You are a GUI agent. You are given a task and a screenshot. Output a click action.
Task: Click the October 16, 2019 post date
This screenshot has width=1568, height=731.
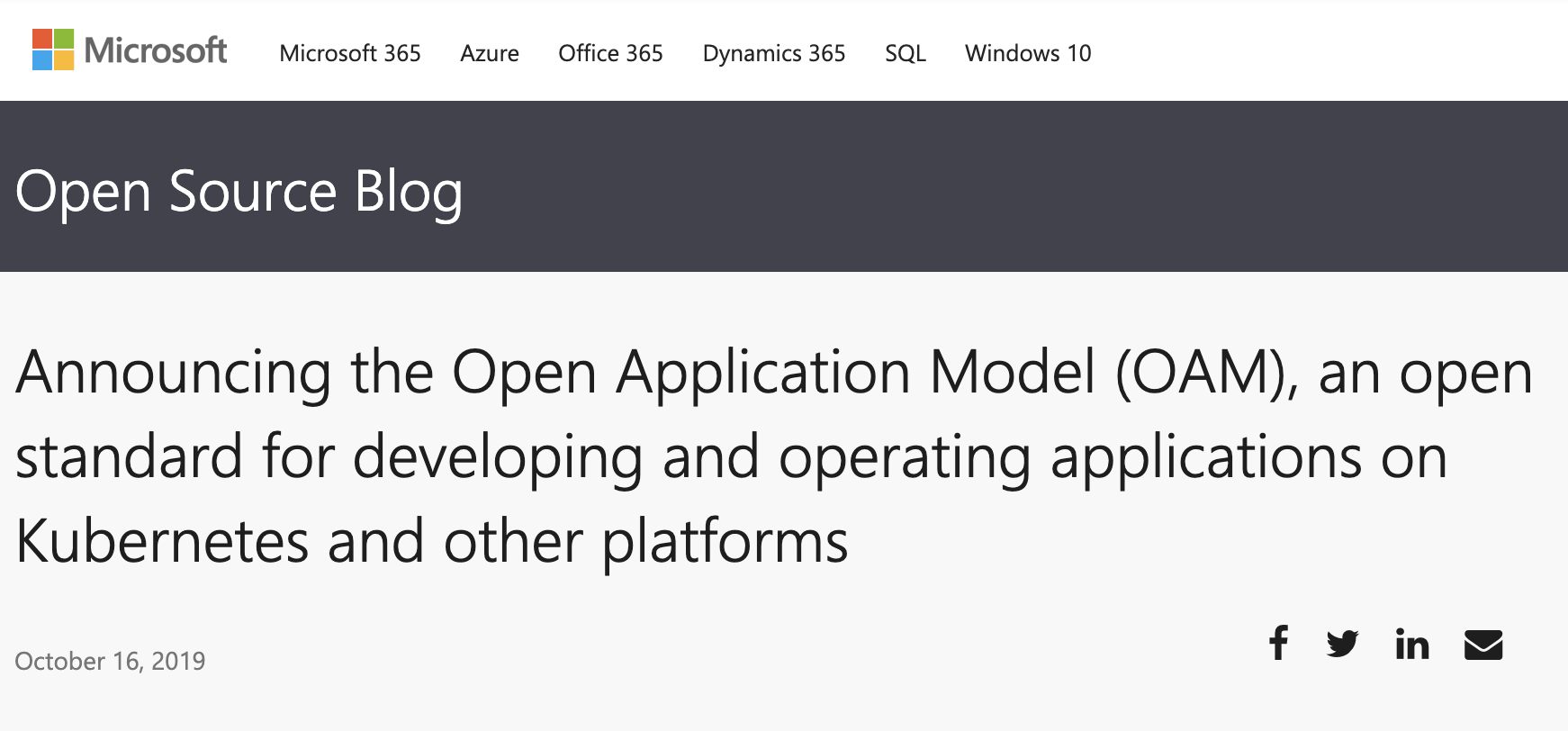coord(110,661)
